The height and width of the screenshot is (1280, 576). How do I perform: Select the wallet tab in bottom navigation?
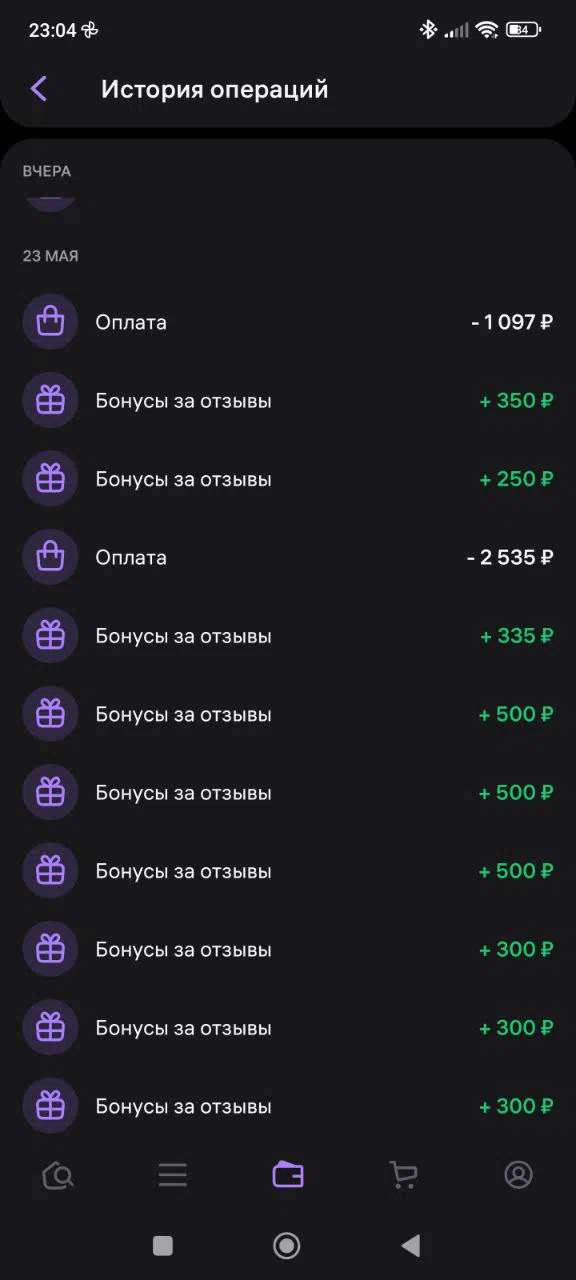[288, 1175]
